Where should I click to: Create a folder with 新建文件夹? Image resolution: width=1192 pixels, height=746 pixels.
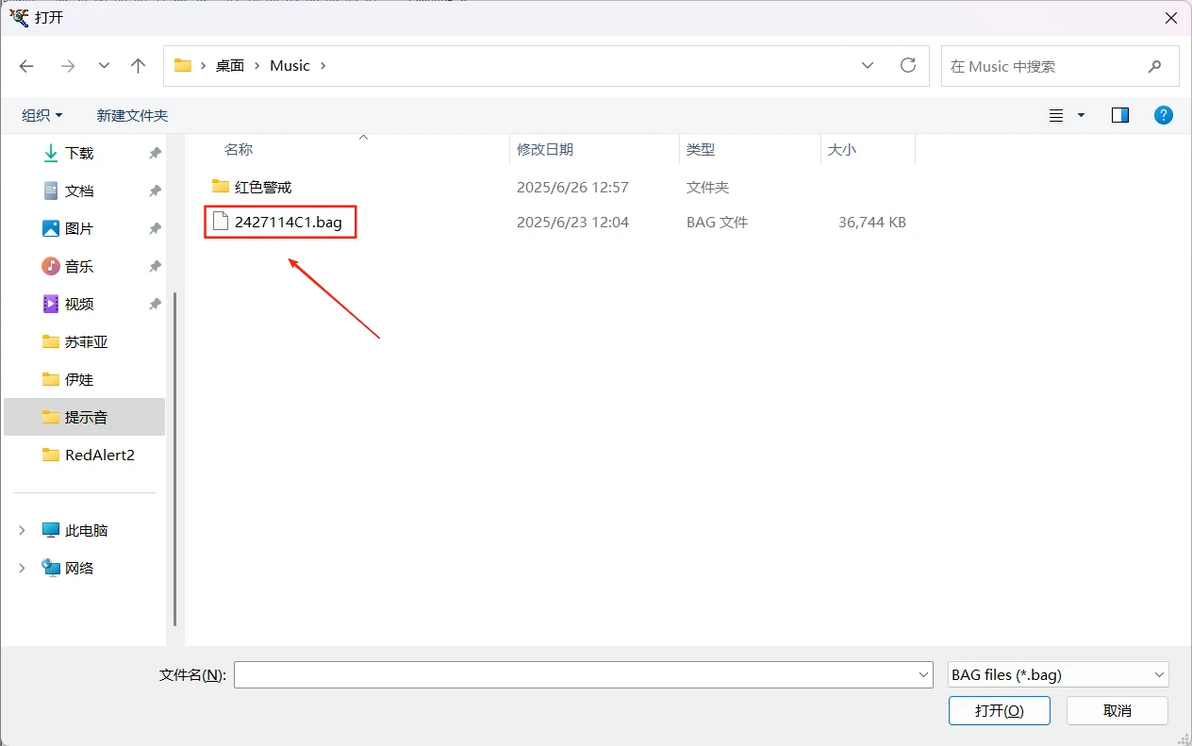click(x=132, y=115)
